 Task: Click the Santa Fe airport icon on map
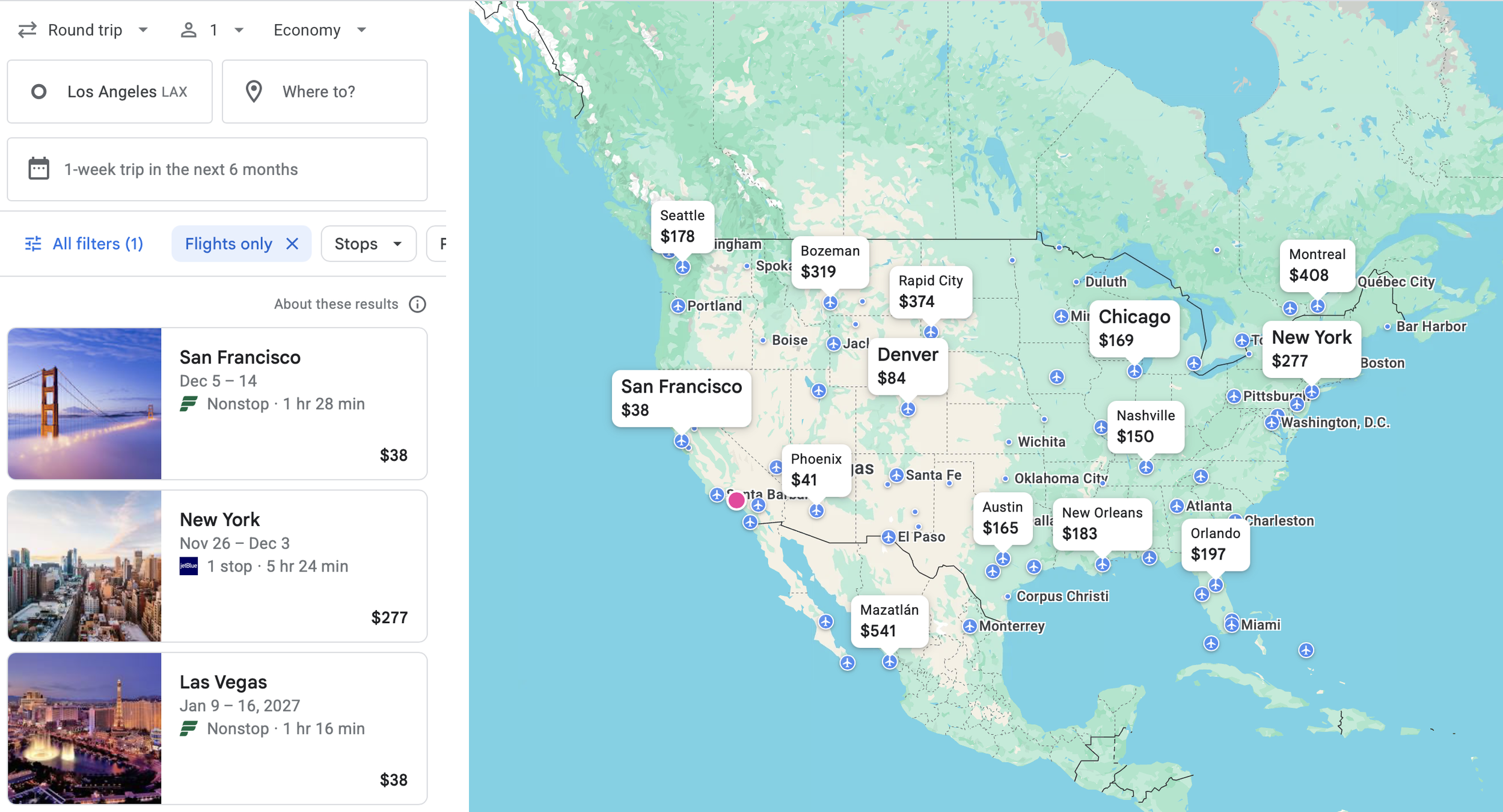pos(897,475)
